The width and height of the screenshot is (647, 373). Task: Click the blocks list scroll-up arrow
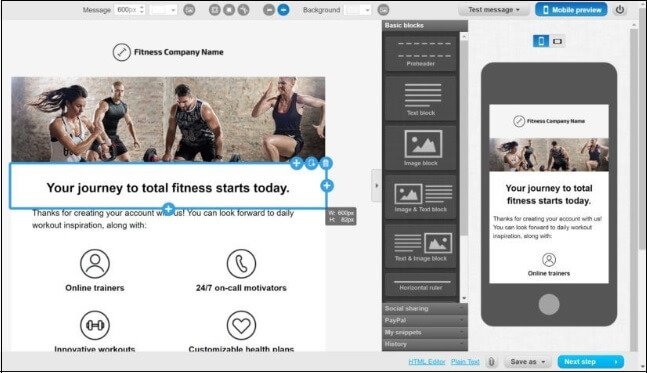(x=464, y=36)
